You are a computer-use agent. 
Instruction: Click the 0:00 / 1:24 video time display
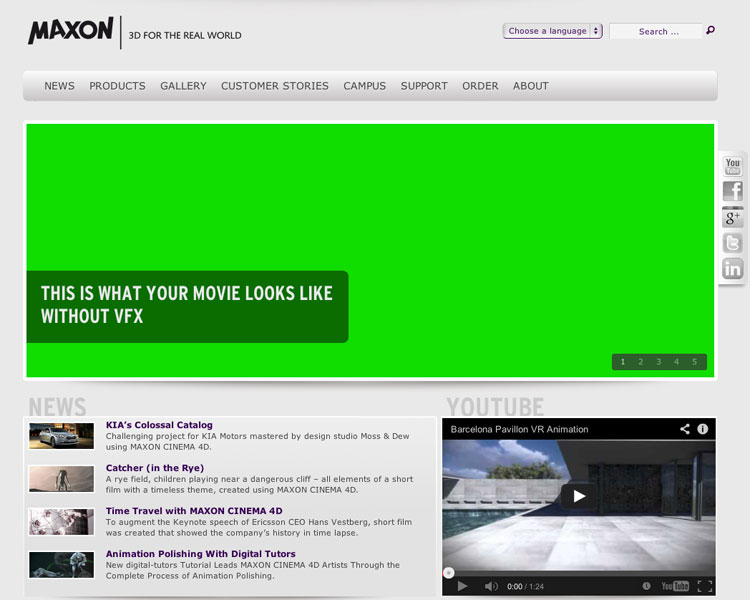[x=525, y=587]
